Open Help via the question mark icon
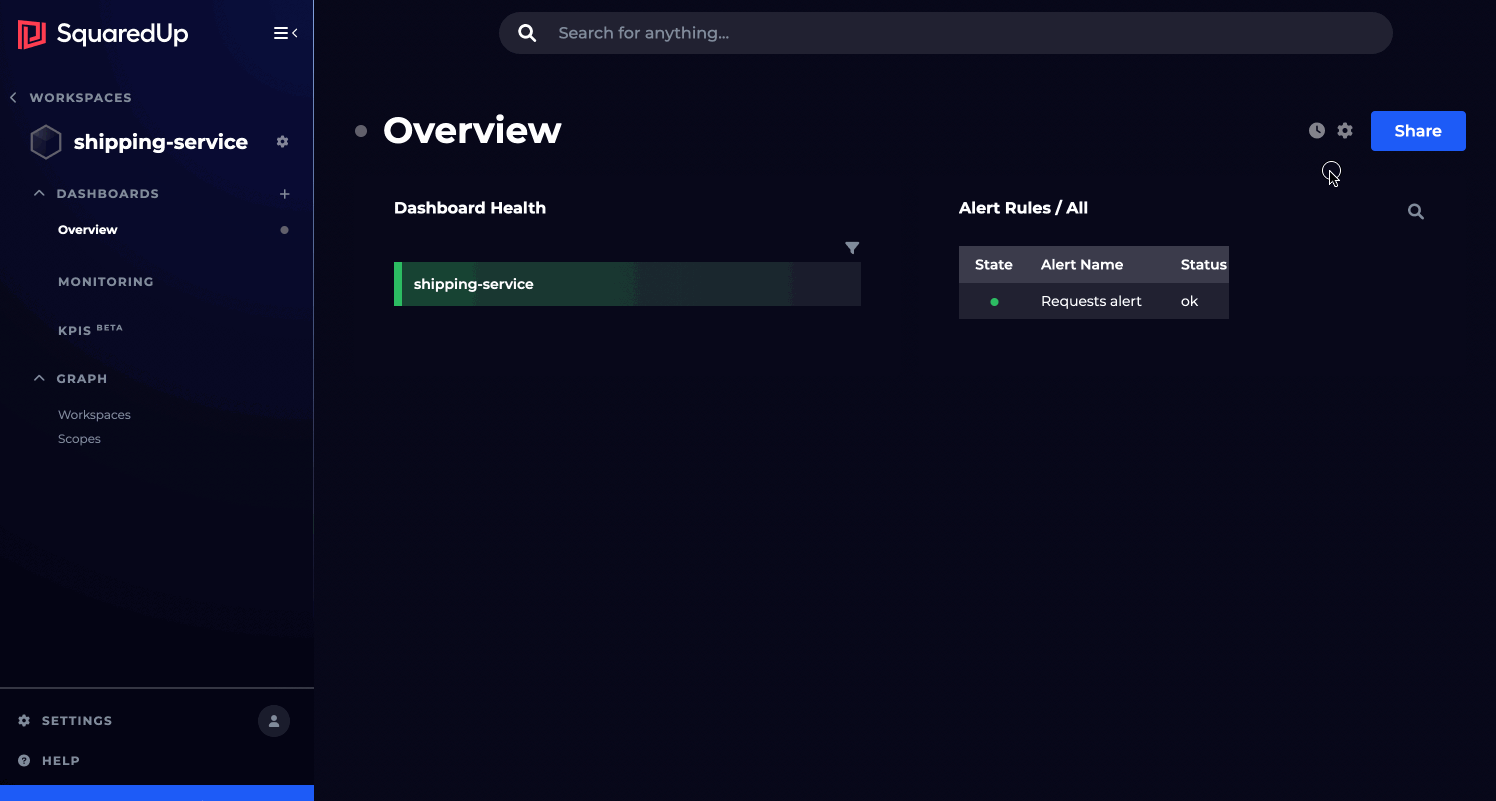Image resolution: width=1496 pixels, height=801 pixels. [x=22, y=760]
